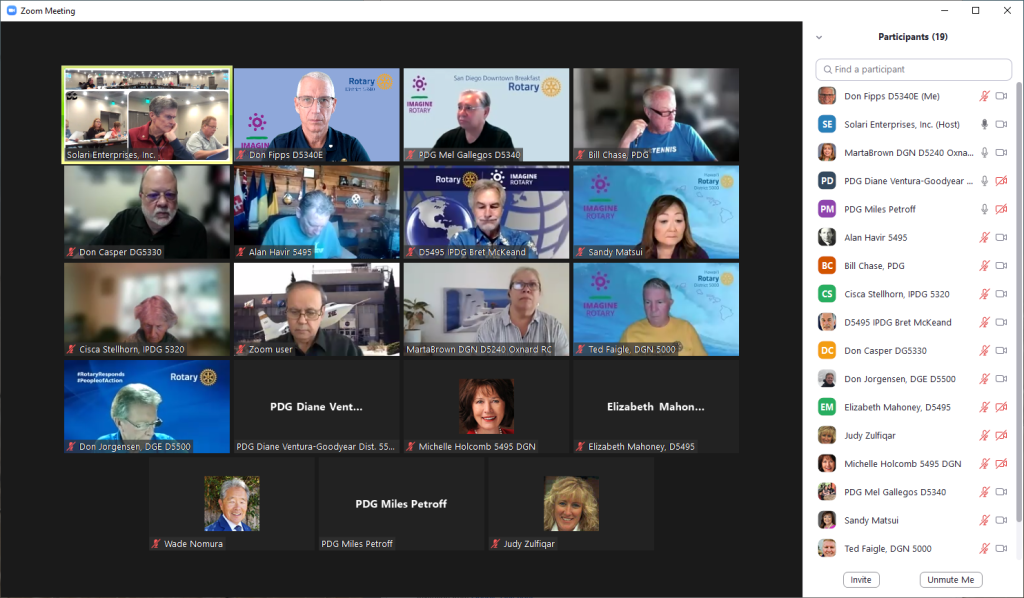Click the camera icon beside MartaBrown DGN
Screen dimensions: 1024x598
[x=1001, y=152]
